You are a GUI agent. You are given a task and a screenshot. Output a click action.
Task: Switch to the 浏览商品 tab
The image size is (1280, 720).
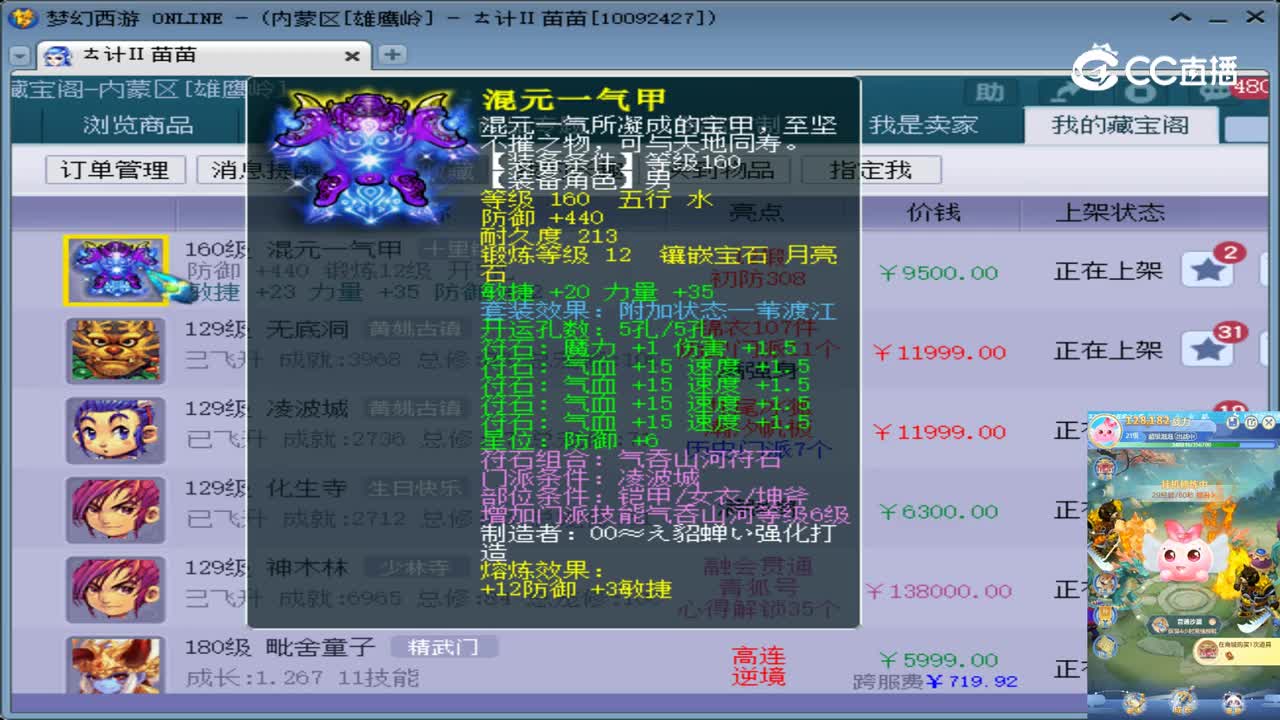[x=138, y=125]
